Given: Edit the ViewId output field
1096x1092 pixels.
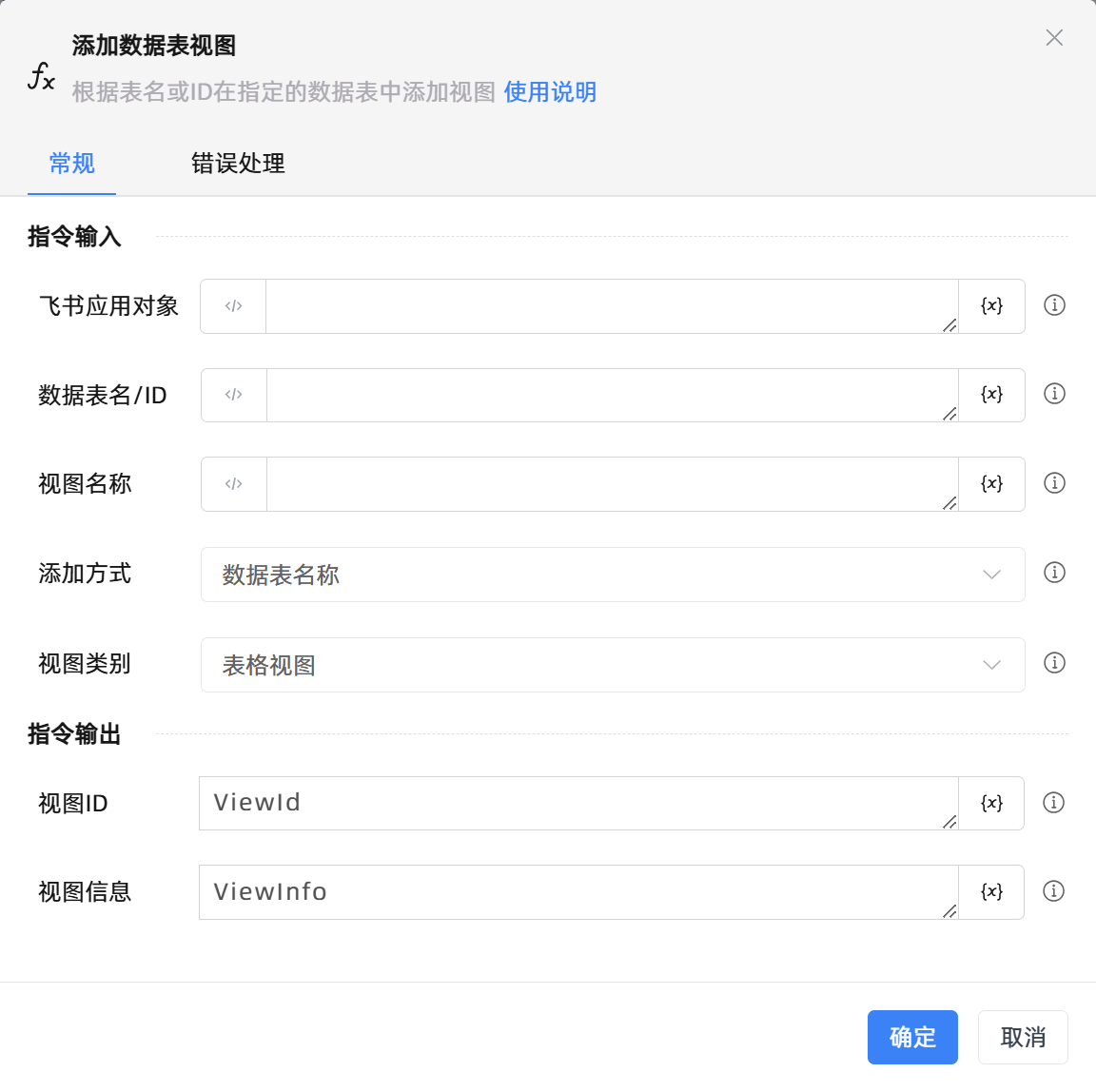Looking at the screenshot, I should point(578,804).
